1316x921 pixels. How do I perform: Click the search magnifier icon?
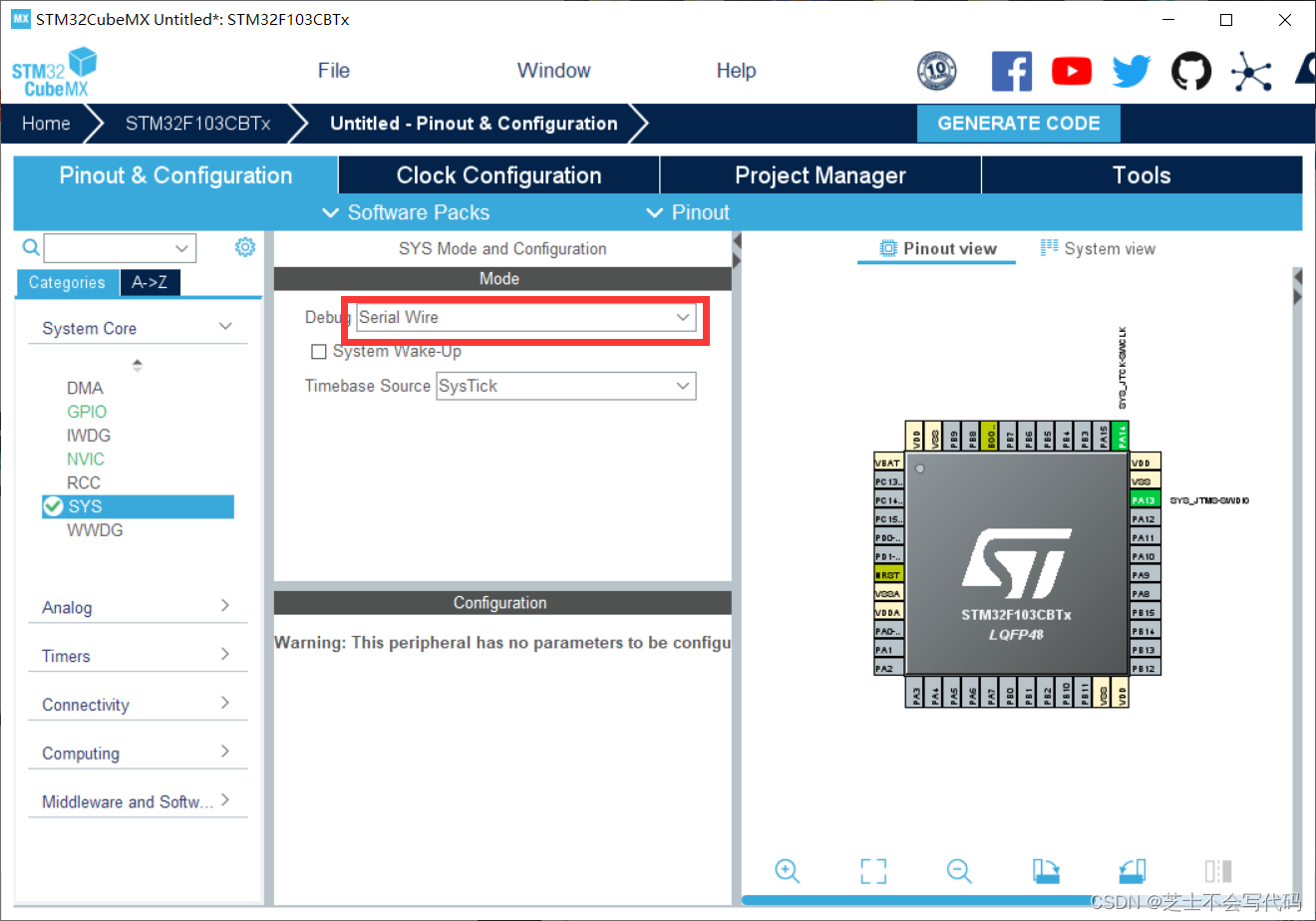[31, 247]
